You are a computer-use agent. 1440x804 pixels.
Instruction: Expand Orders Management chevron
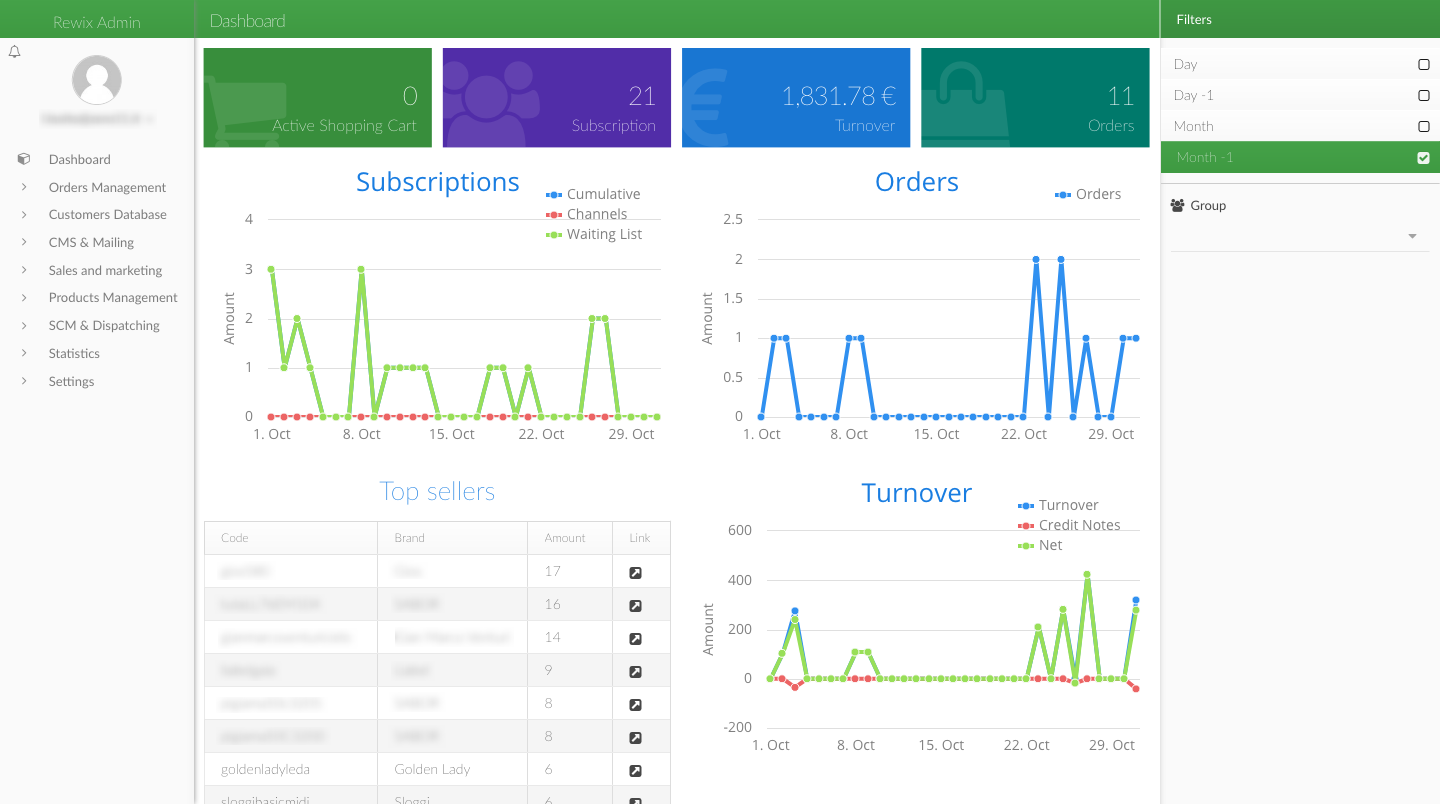pos(24,187)
